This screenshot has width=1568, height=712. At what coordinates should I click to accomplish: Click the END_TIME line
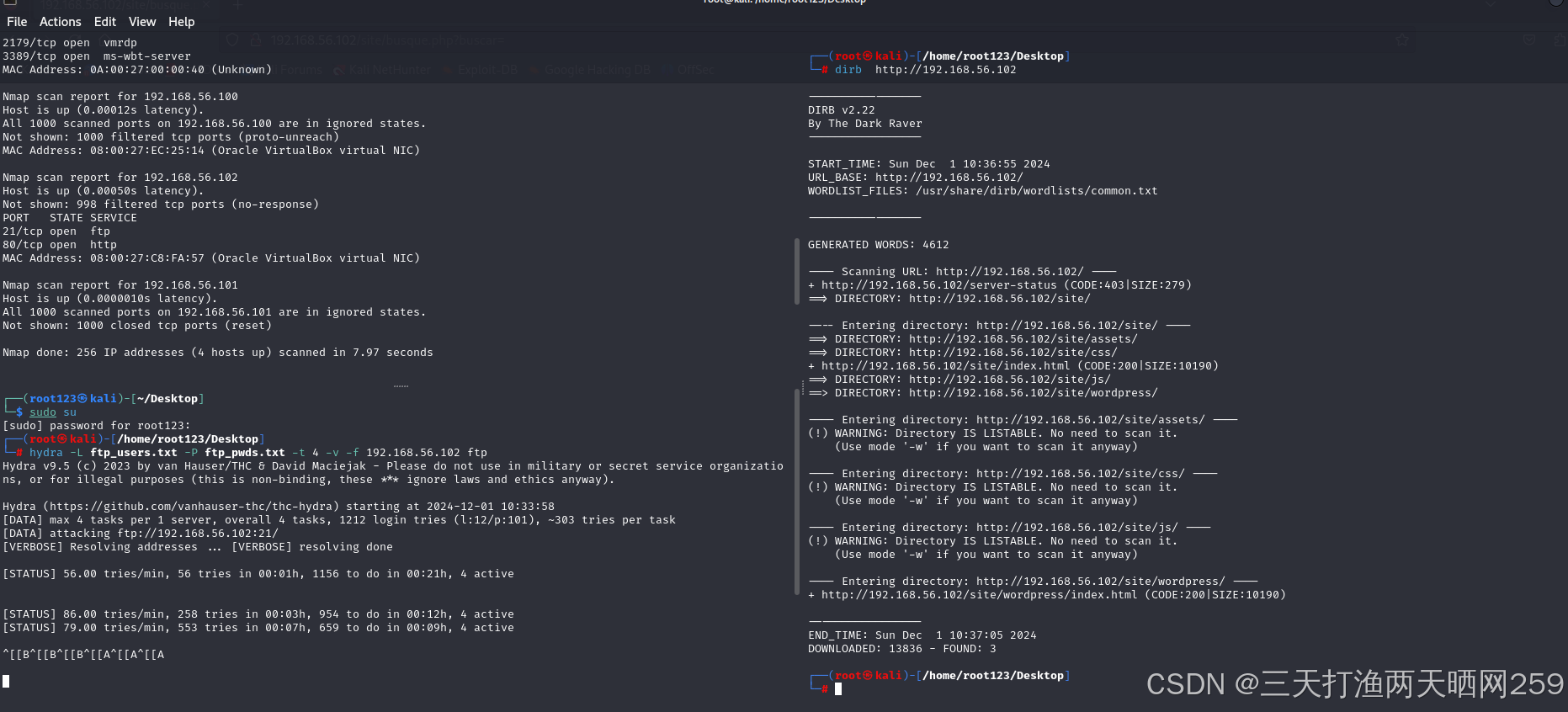[x=922, y=635]
